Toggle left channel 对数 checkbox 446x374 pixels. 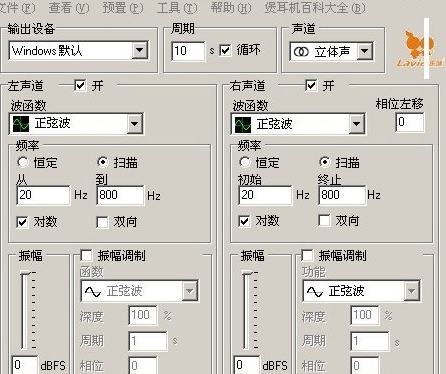coord(22,222)
